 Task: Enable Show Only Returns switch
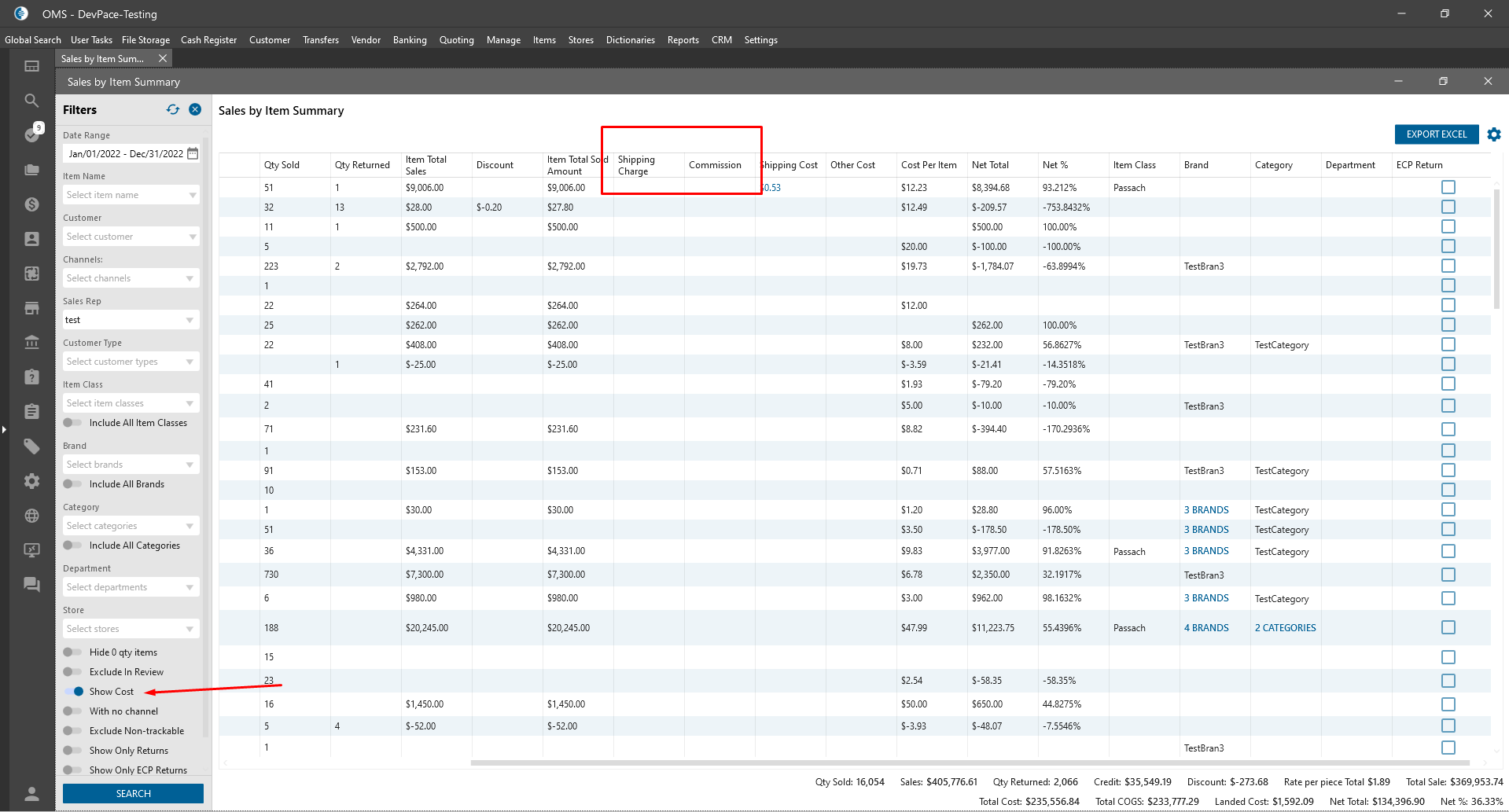pyautogui.click(x=72, y=751)
